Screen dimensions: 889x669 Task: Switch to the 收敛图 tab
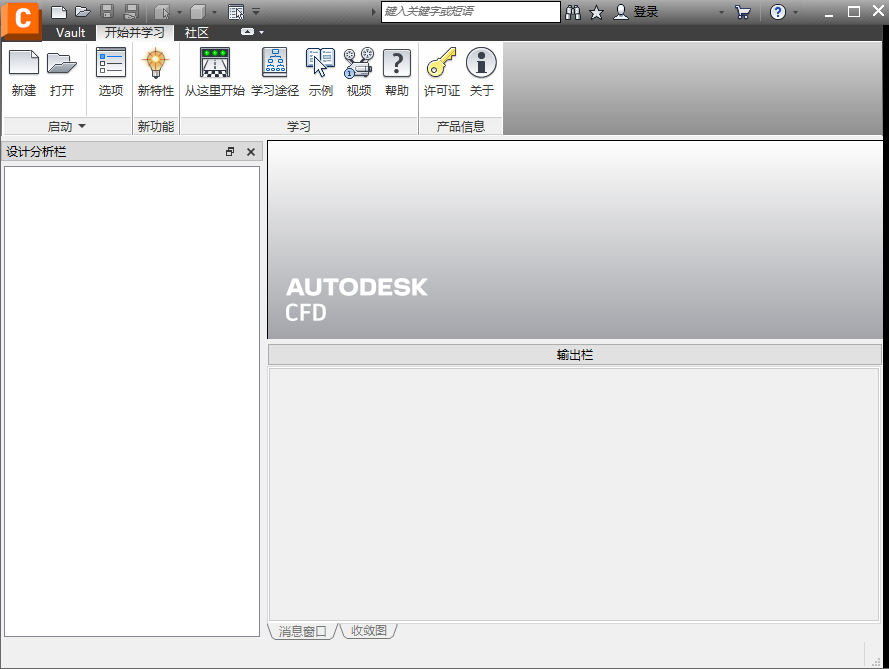click(x=369, y=630)
